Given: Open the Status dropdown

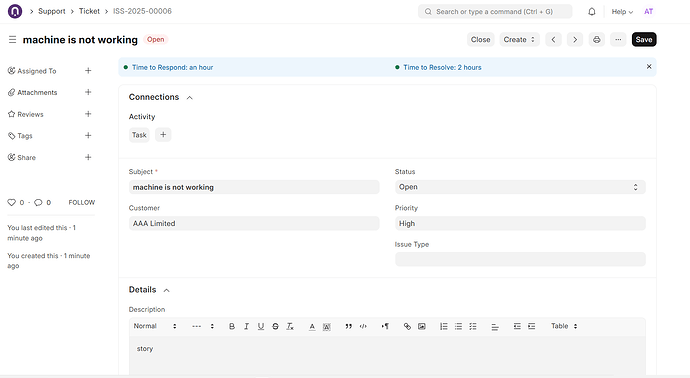Looking at the screenshot, I should pos(520,187).
